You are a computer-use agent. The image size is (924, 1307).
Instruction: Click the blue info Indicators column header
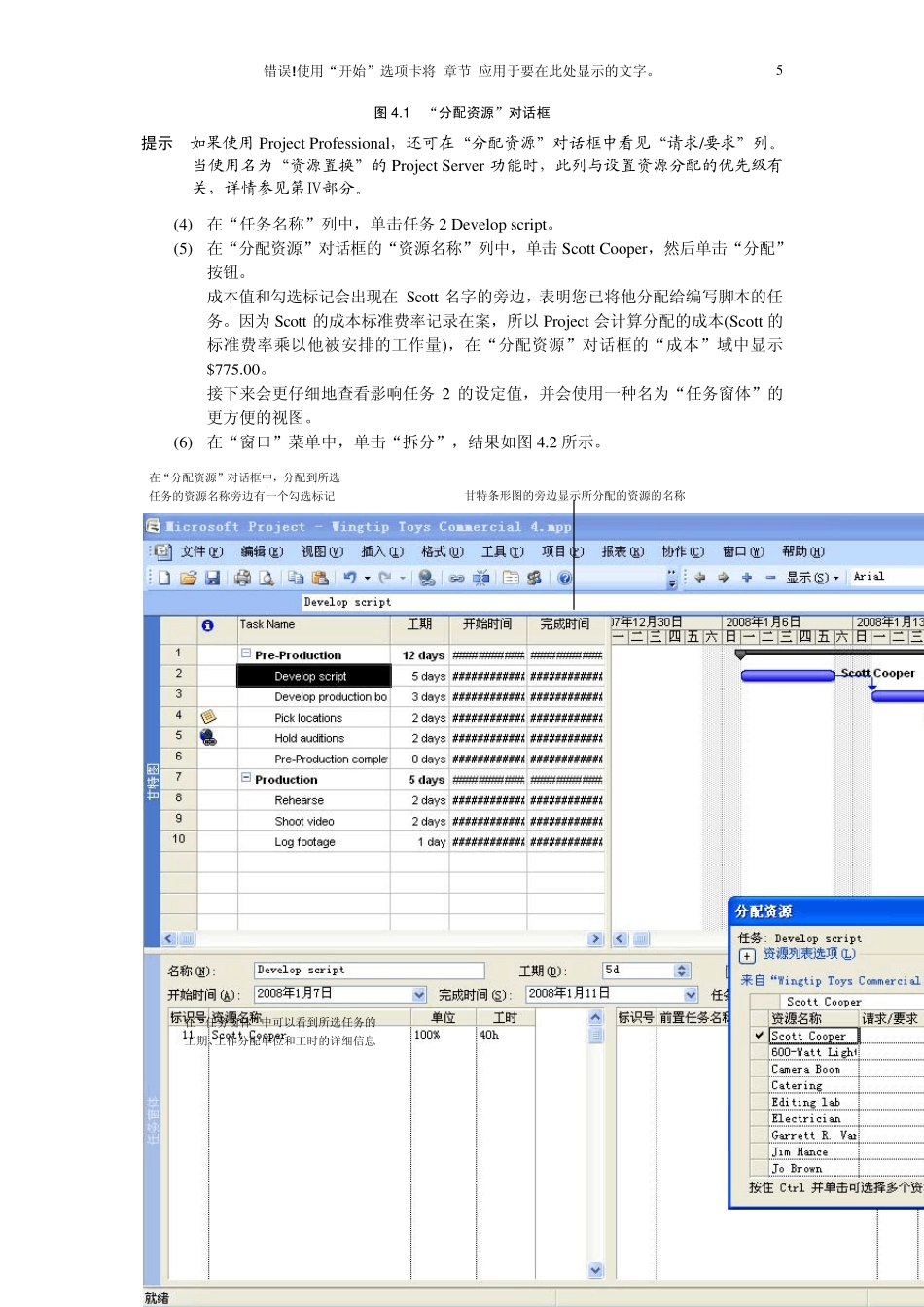click(x=207, y=625)
